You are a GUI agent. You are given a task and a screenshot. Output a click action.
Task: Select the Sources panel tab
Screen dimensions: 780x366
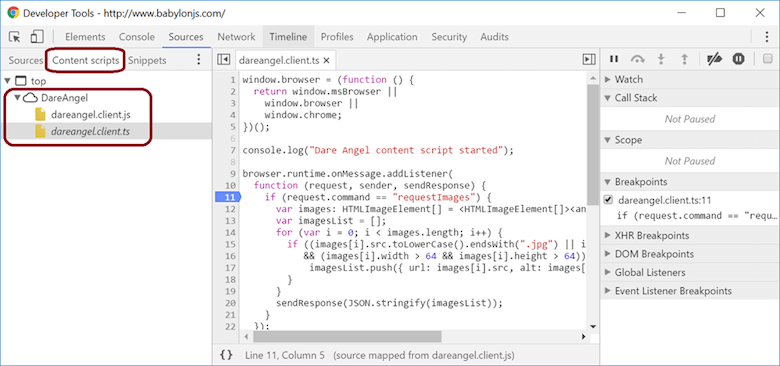point(186,37)
